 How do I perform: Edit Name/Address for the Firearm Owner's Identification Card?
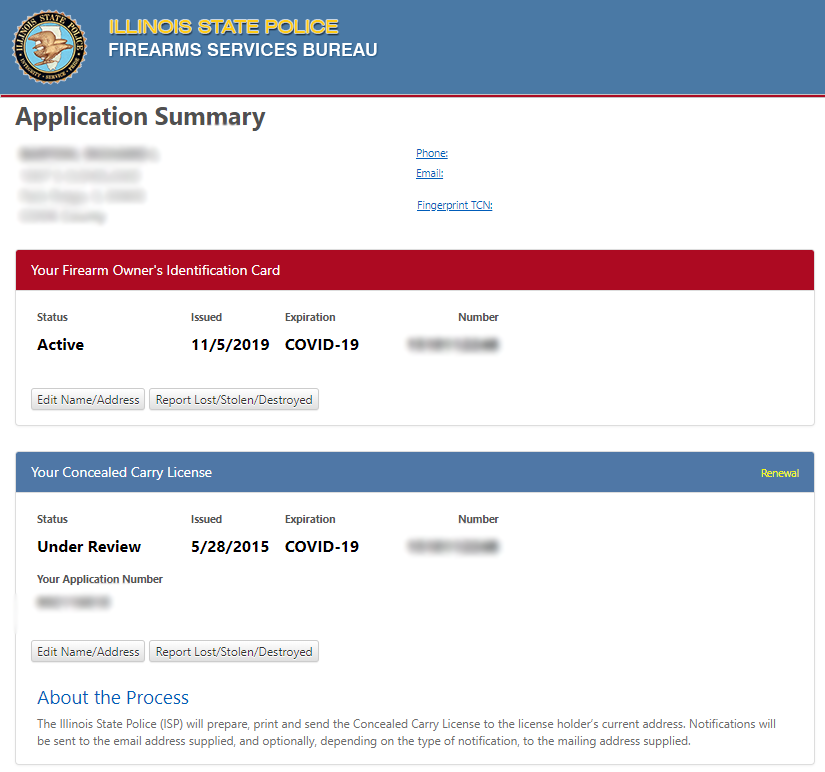88,399
